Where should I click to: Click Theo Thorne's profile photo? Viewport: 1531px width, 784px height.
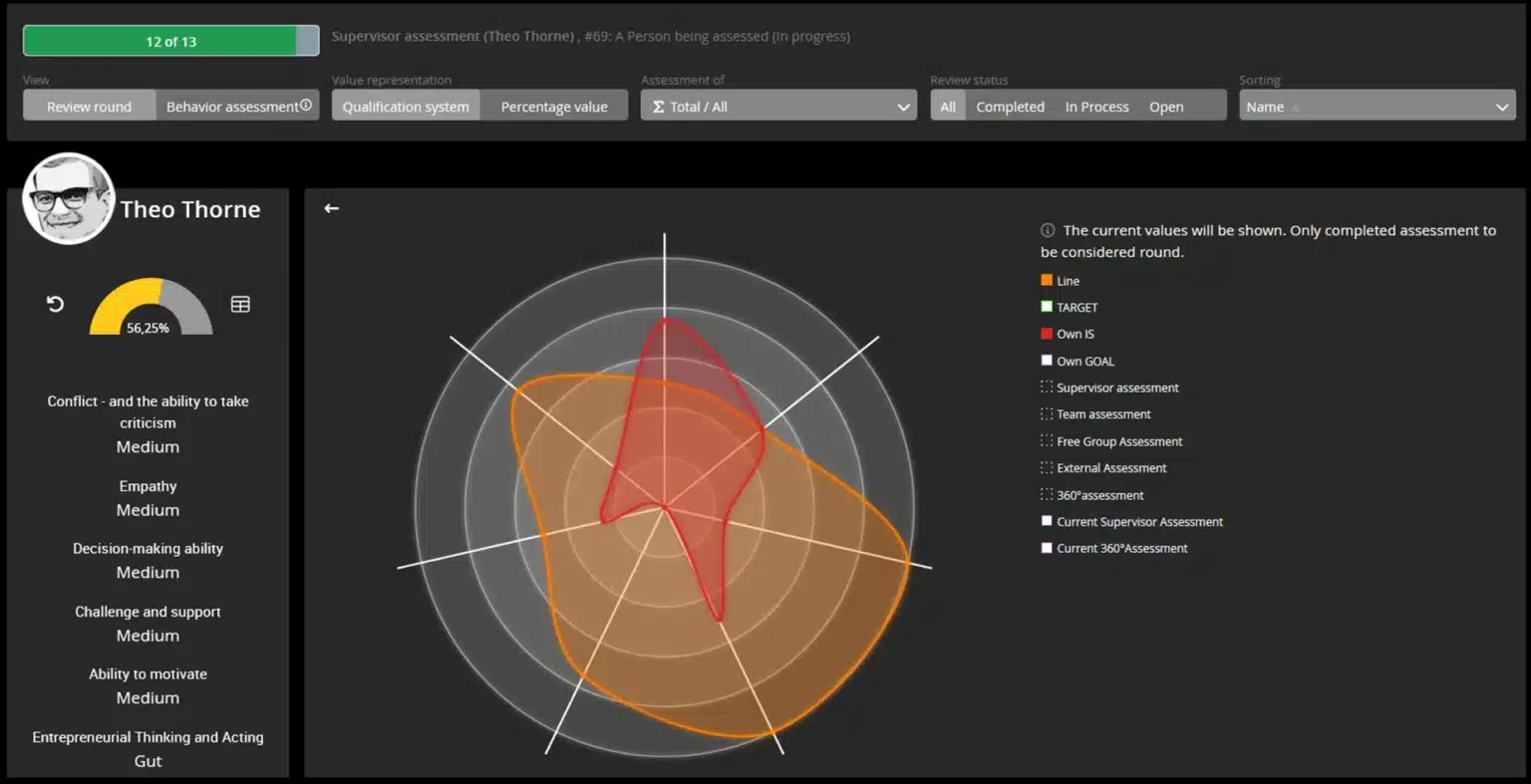(67, 198)
